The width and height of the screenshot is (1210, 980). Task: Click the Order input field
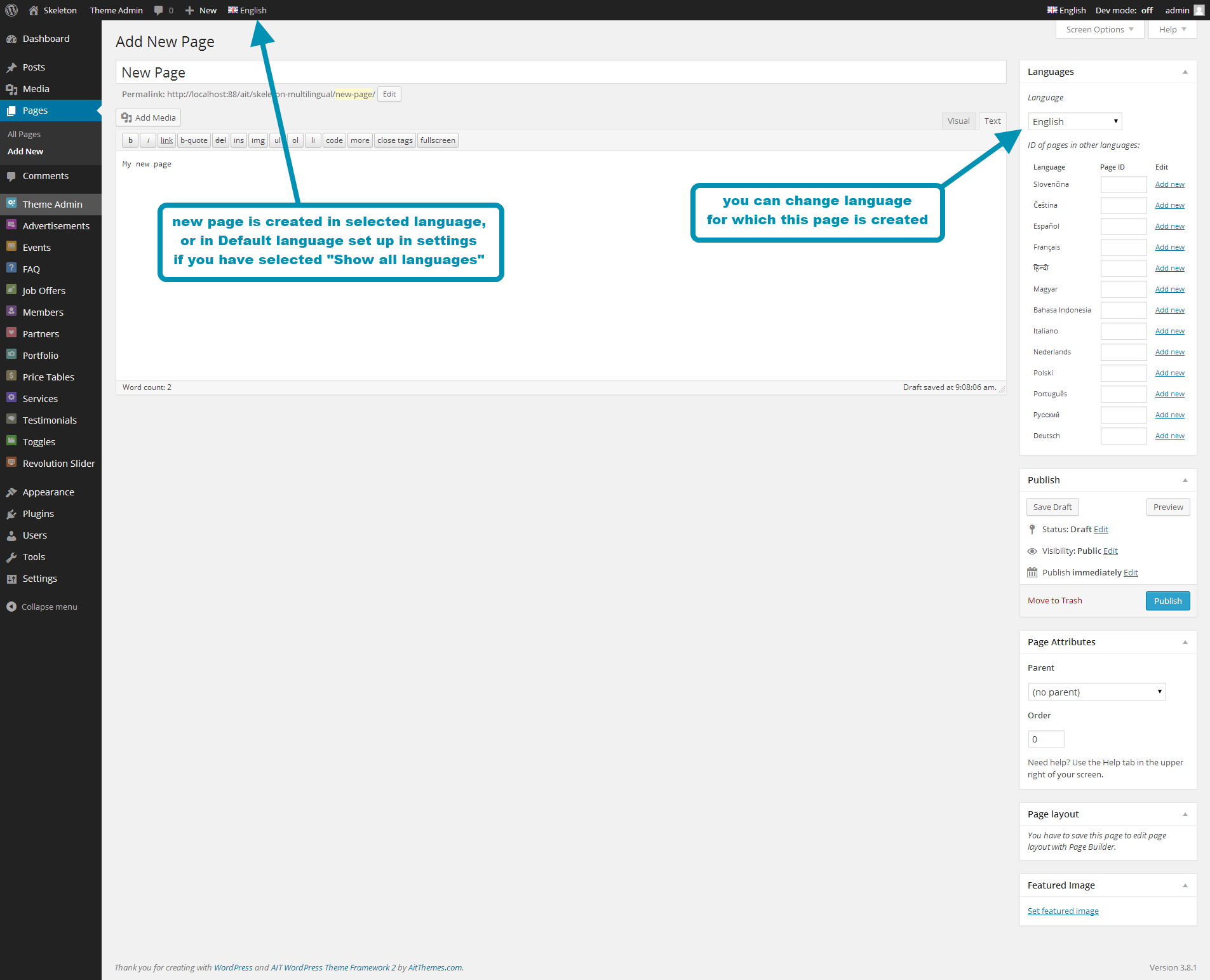click(1045, 739)
